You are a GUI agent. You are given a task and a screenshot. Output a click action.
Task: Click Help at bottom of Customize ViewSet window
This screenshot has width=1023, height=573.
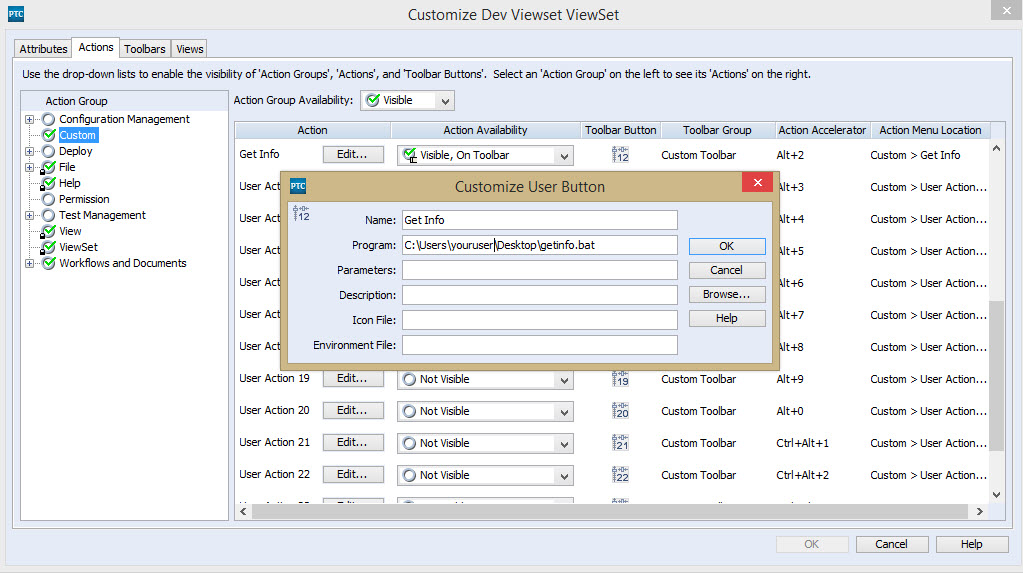971,544
